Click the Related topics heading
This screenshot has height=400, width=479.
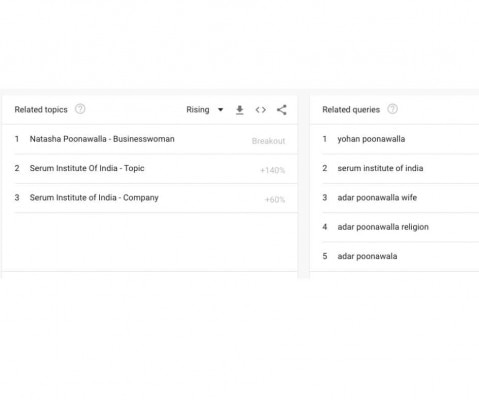[41, 110]
